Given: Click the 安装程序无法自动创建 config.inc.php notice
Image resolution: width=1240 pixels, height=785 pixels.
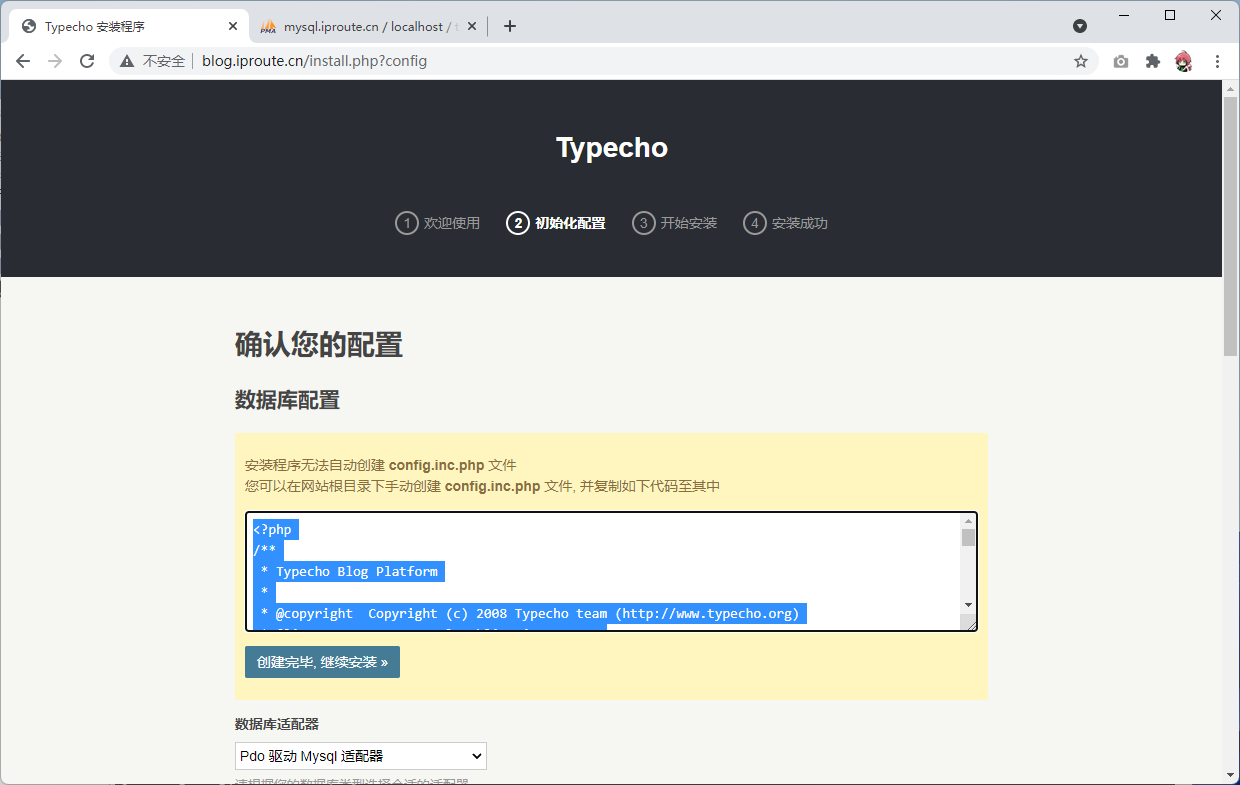Looking at the screenshot, I should pos(380,465).
